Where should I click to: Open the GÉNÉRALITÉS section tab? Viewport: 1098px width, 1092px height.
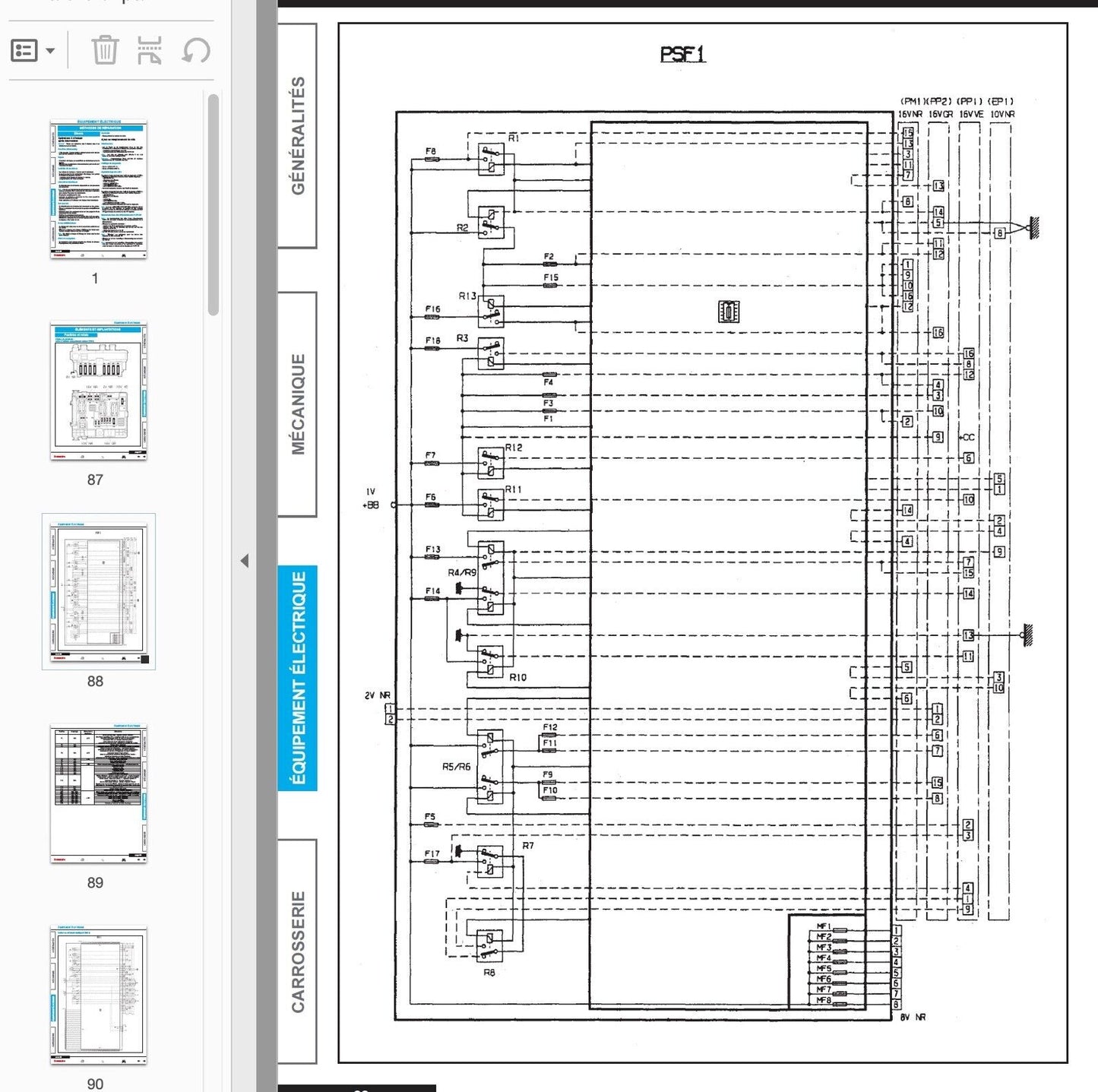click(298, 135)
